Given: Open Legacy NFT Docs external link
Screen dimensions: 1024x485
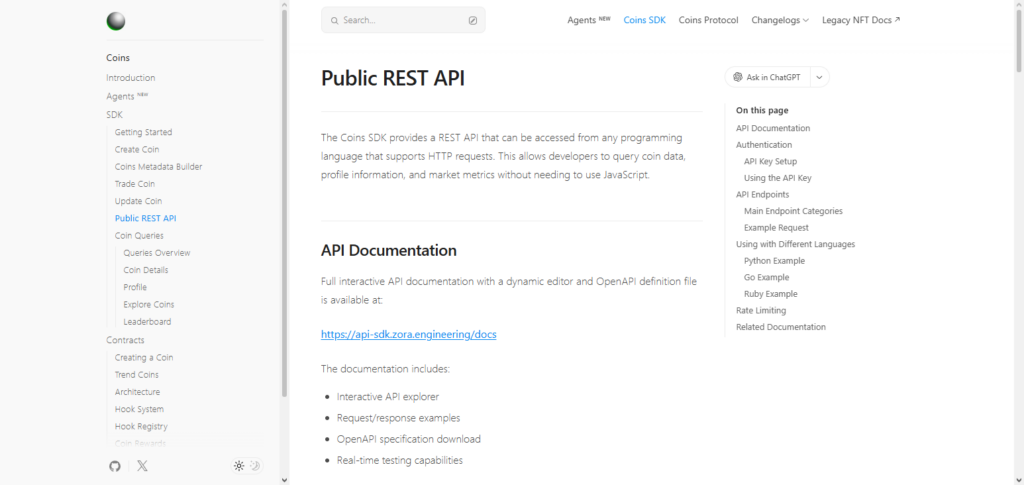Looking at the screenshot, I should click(861, 20).
